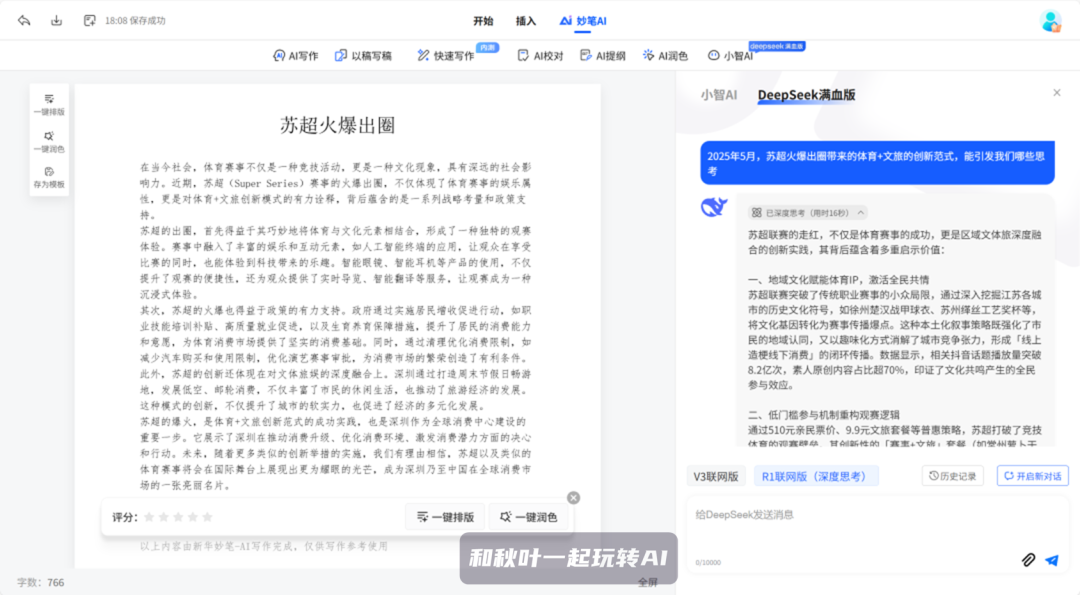The height and width of the screenshot is (595, 1080).
Task: Click the 18:08 保存成功 status text
Action: 135,21
